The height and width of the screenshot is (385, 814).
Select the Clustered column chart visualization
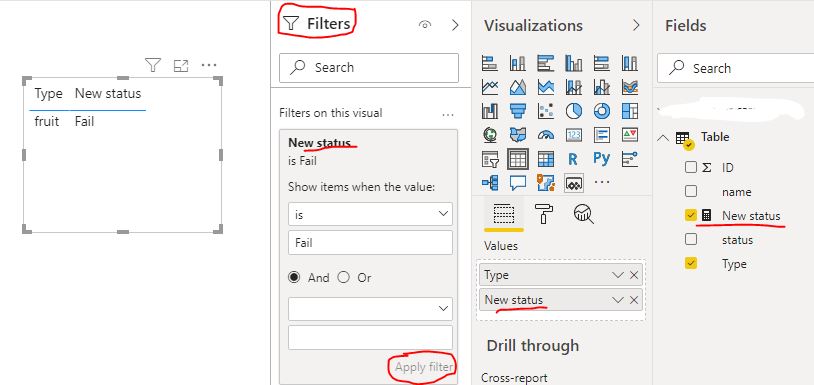coord(574,63)
